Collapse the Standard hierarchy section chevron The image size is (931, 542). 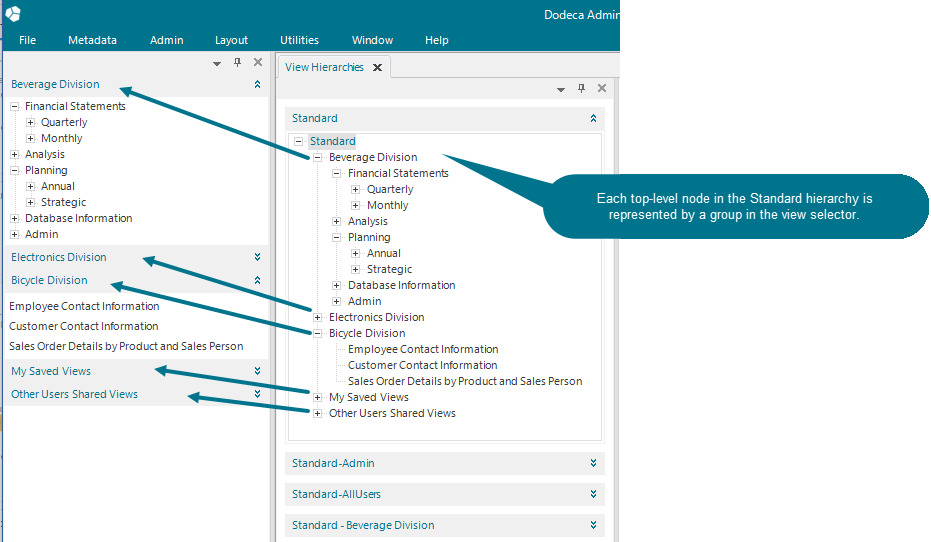click(x=593, y=118)
